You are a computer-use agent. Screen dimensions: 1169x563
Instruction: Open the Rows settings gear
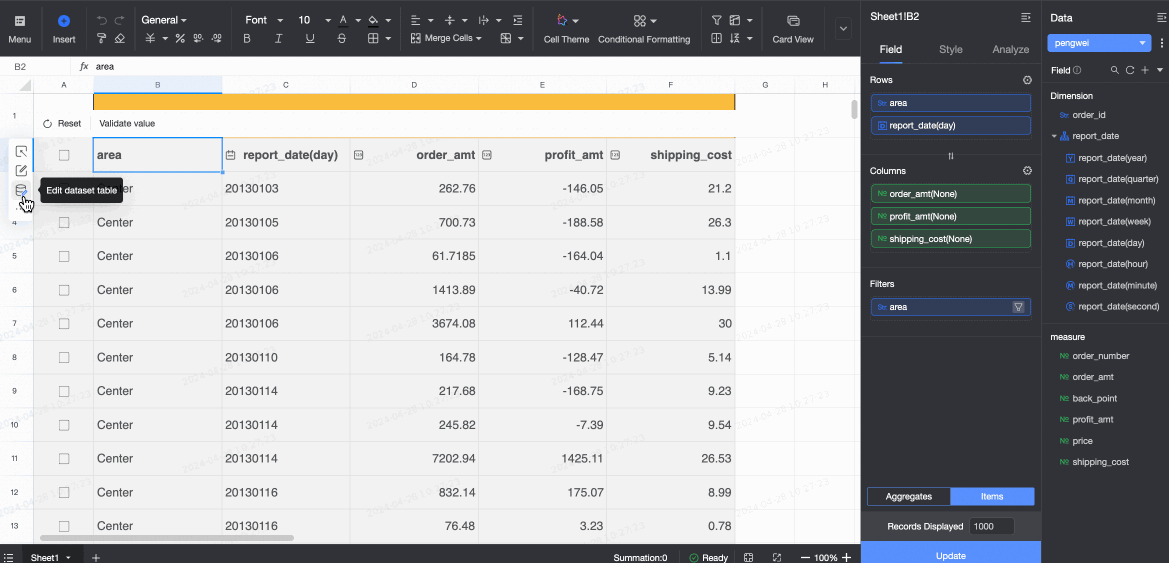click(1026, 80)
